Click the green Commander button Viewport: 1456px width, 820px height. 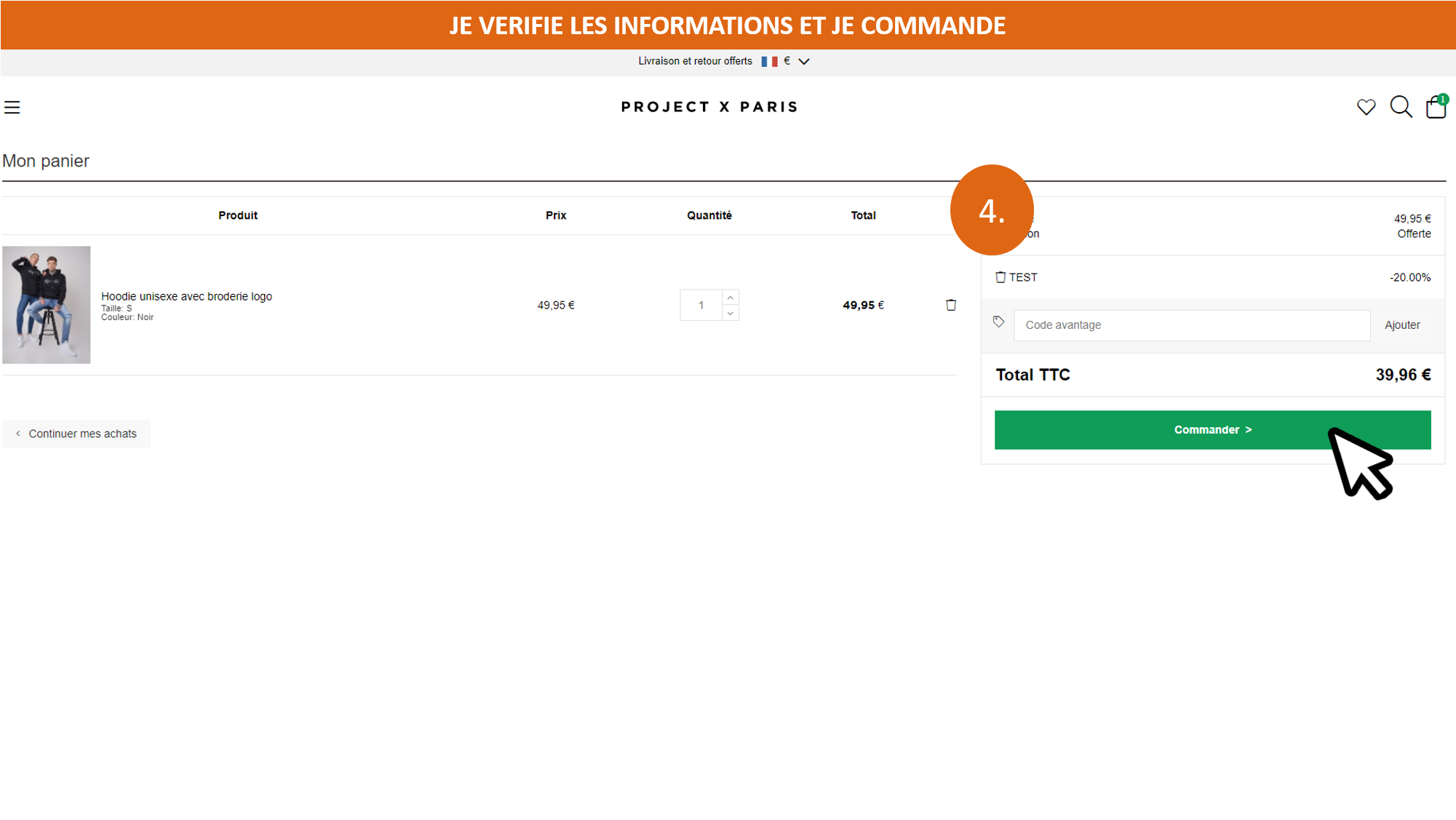click(1212, 430)
